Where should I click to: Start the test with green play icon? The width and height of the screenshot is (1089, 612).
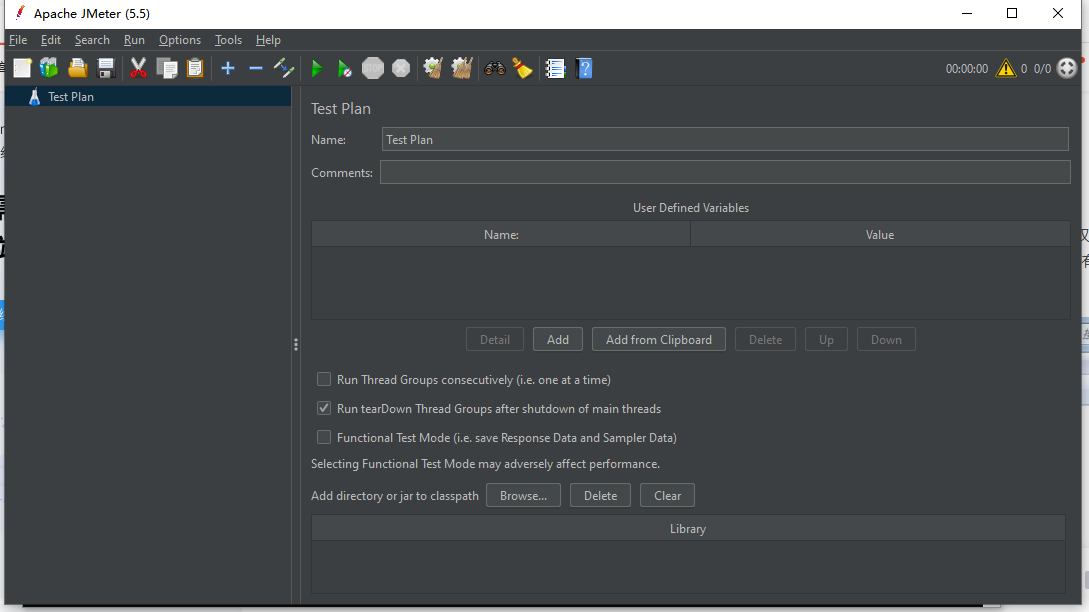317,68
